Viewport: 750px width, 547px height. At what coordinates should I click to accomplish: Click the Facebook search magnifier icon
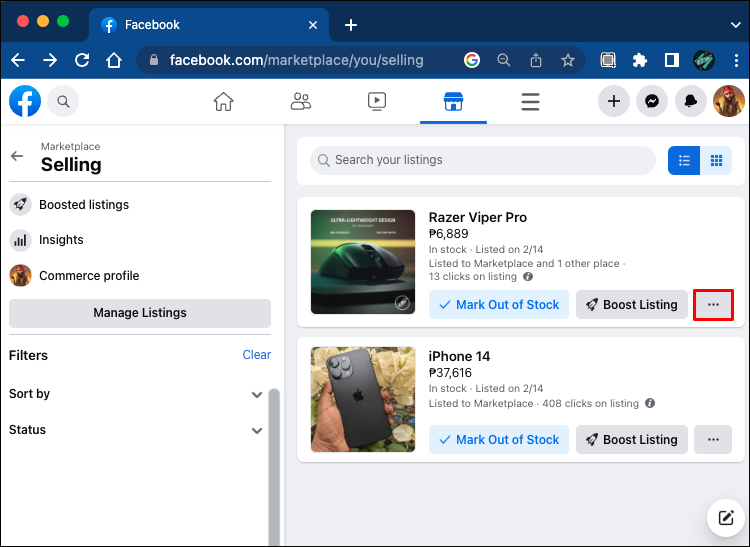point(63,101)
